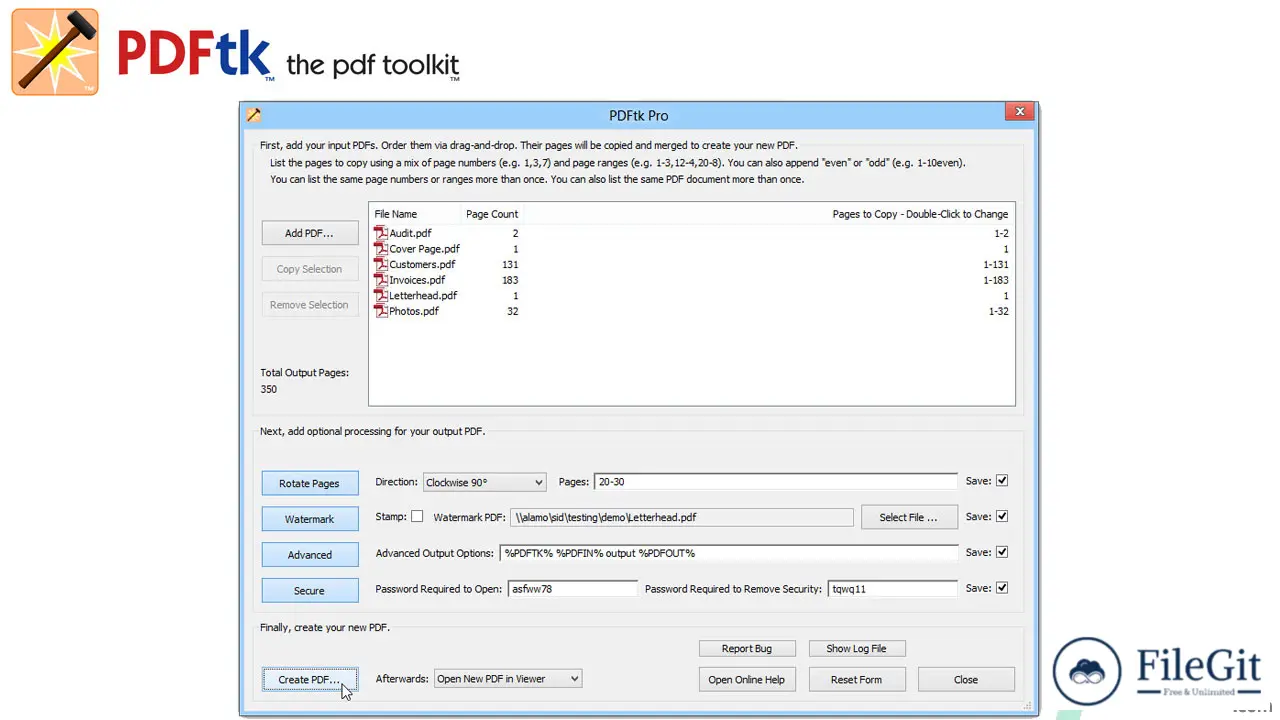Click the PDF icon beside Letterhead.pdf
The height and width of the screenshot is (720, 1280).
pyautogui.click(x=381, y=296)
